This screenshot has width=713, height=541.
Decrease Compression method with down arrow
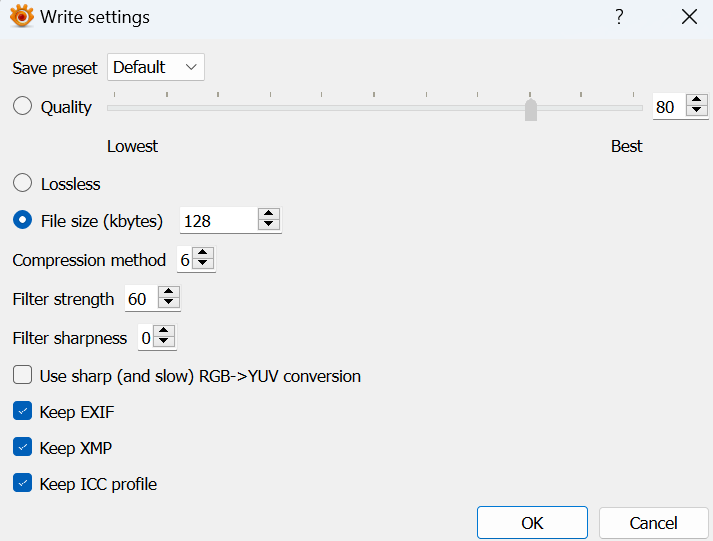click(203, 265)
